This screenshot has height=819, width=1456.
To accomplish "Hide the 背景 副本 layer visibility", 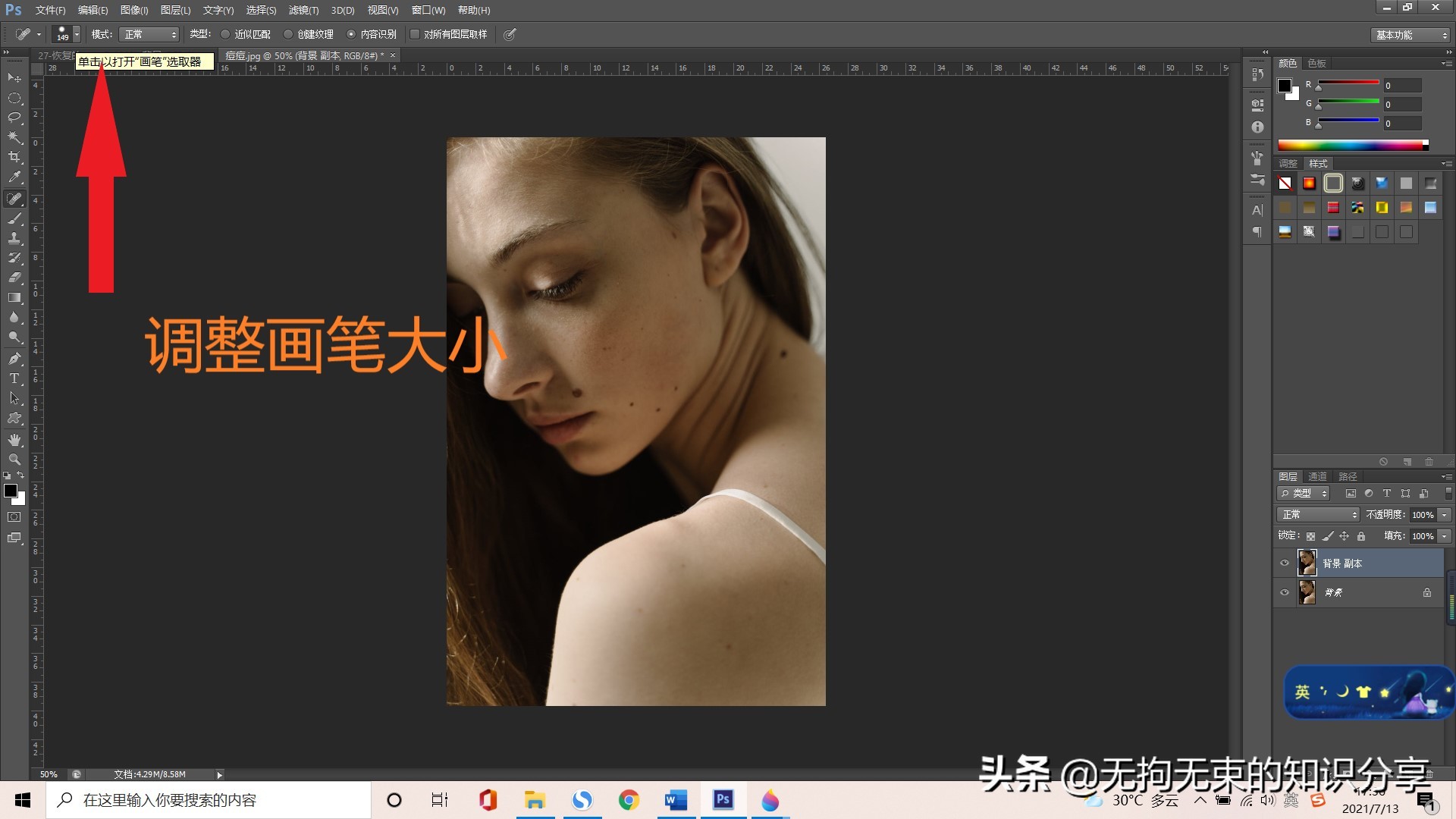I will pyautogui.click(x=1285, y=563).
